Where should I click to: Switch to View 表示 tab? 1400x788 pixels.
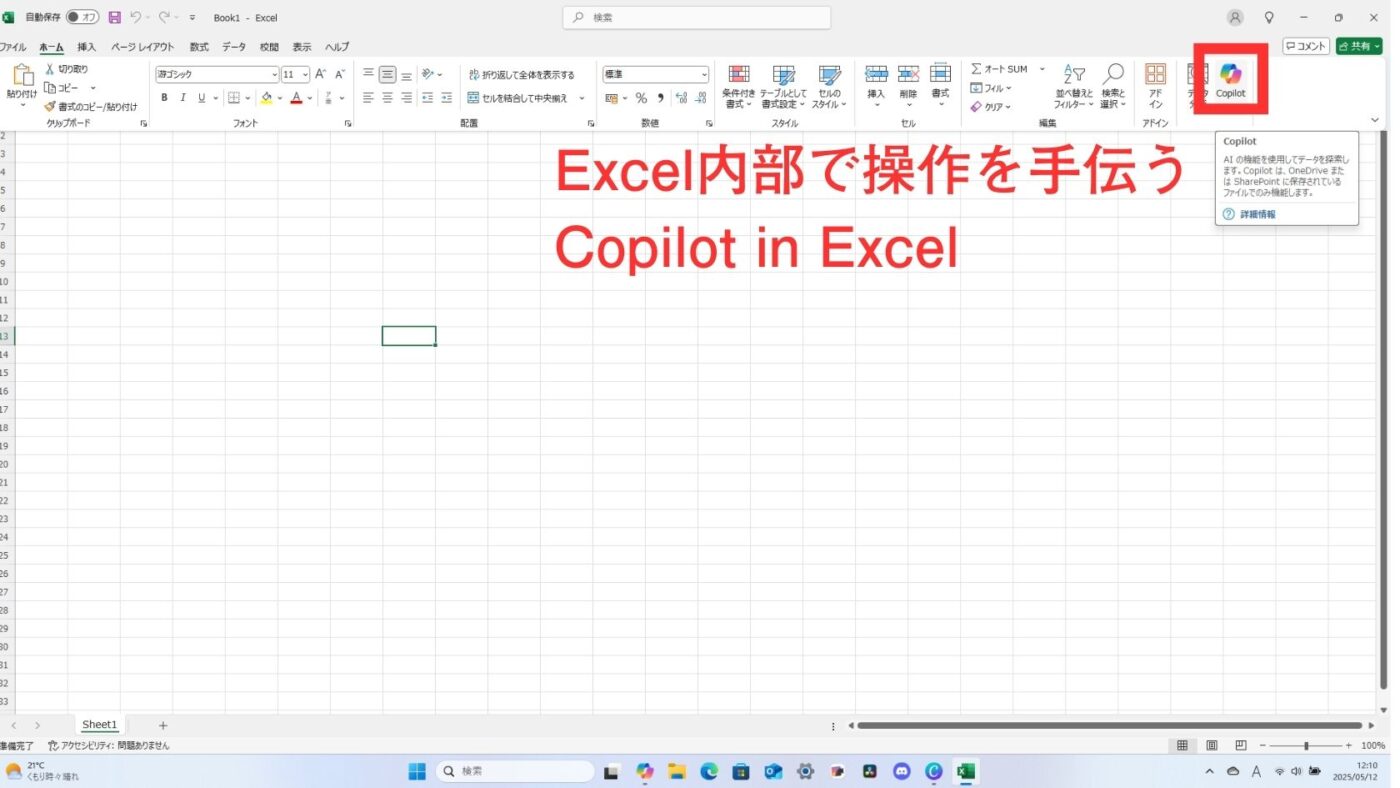[302, 47]
